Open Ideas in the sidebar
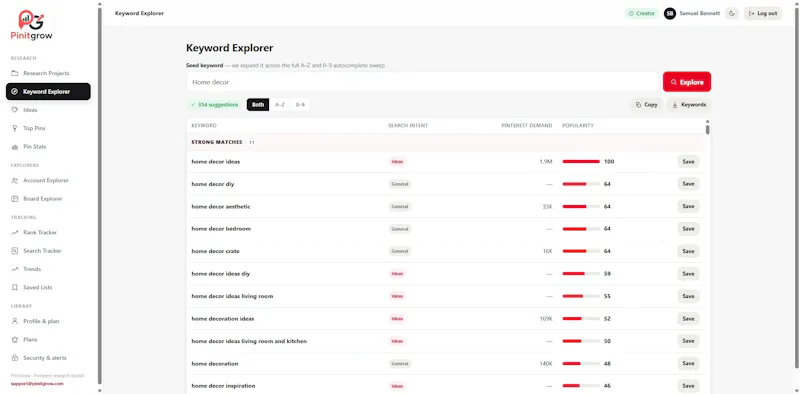The image size is (800, 394). (48, 110)
